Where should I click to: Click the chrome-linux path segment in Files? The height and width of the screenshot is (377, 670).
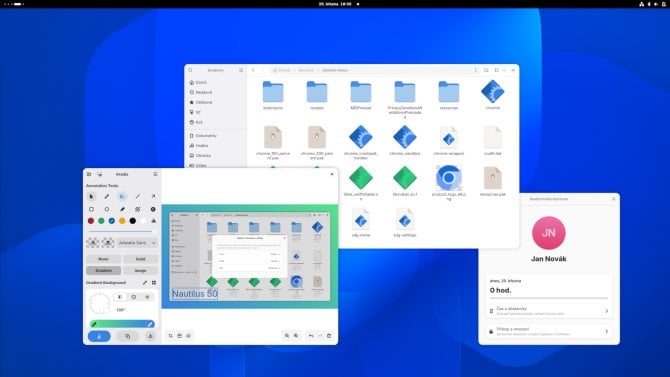(335, 70)
